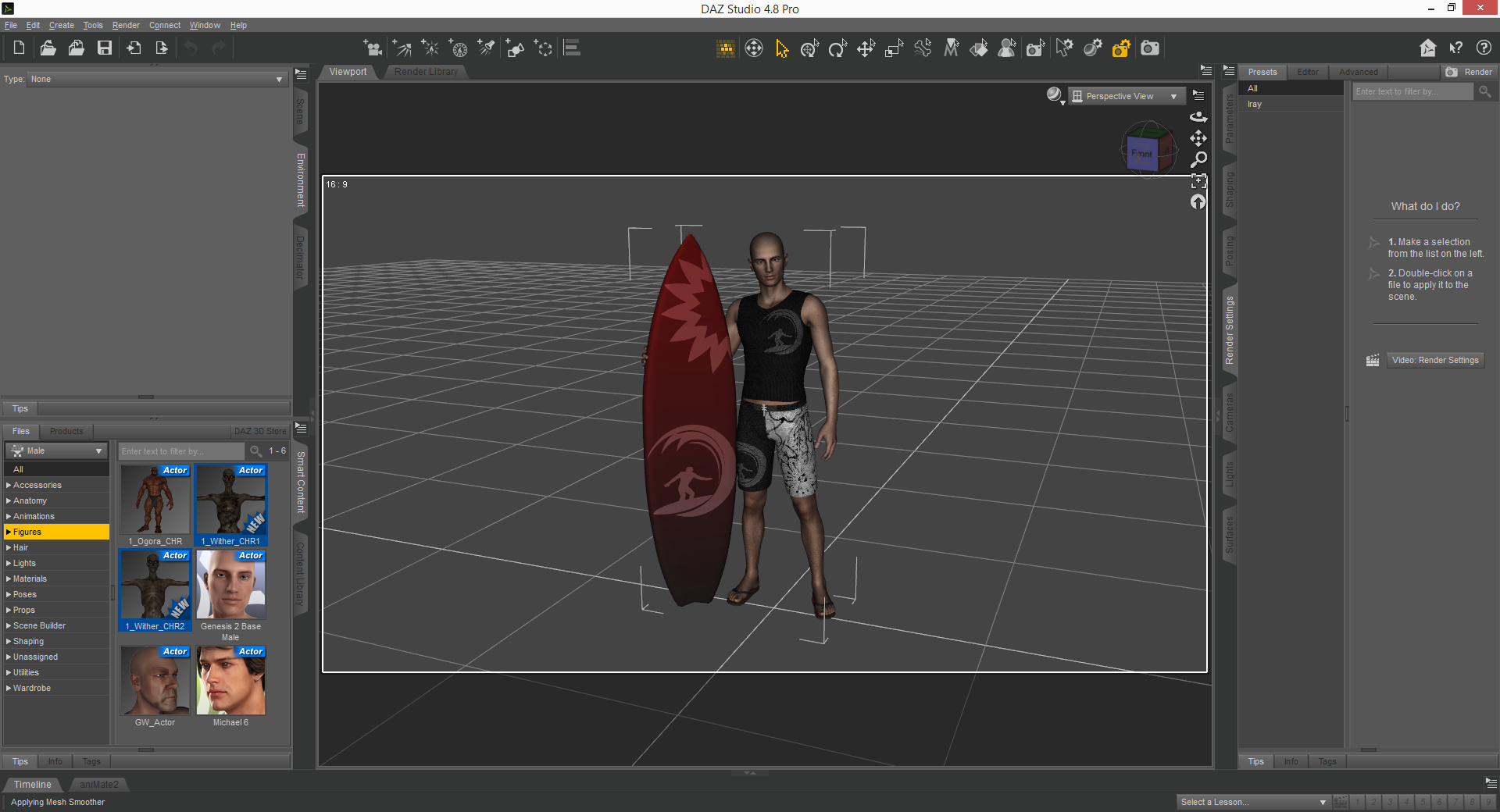Select the Spot Render tool
This screenshot has width=1500, height=812.
pos(1035,48)
